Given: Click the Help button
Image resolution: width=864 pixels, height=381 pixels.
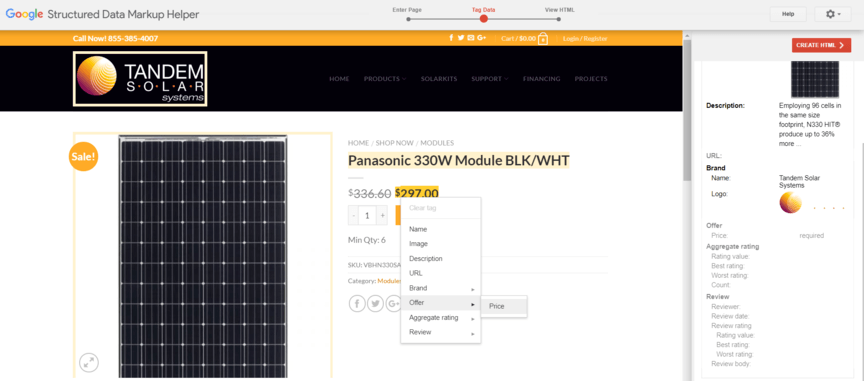Looking at the screenshot, I should 788,14.
